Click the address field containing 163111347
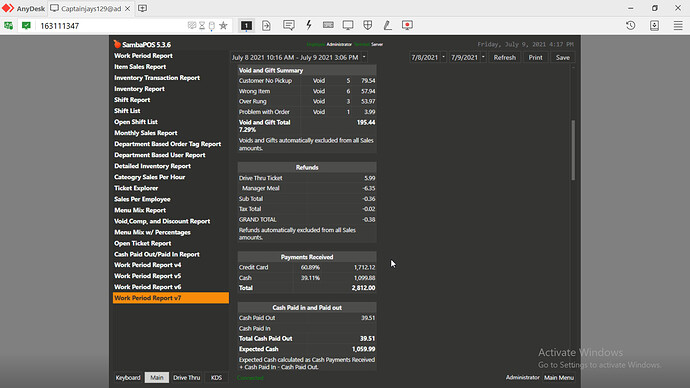The height and width of the screenshot is (388, 690). pyautogui.click(x=112, y=26)
